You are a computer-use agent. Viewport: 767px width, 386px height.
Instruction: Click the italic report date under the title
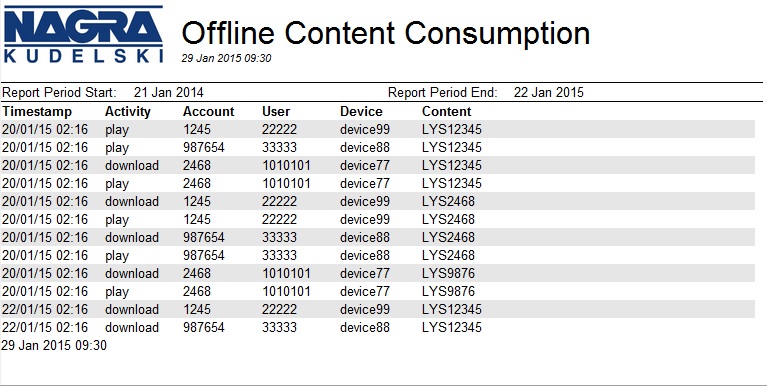click(226, 58)
